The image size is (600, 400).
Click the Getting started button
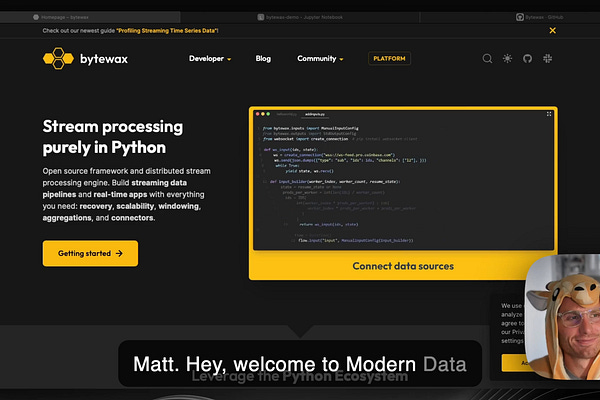90,253
